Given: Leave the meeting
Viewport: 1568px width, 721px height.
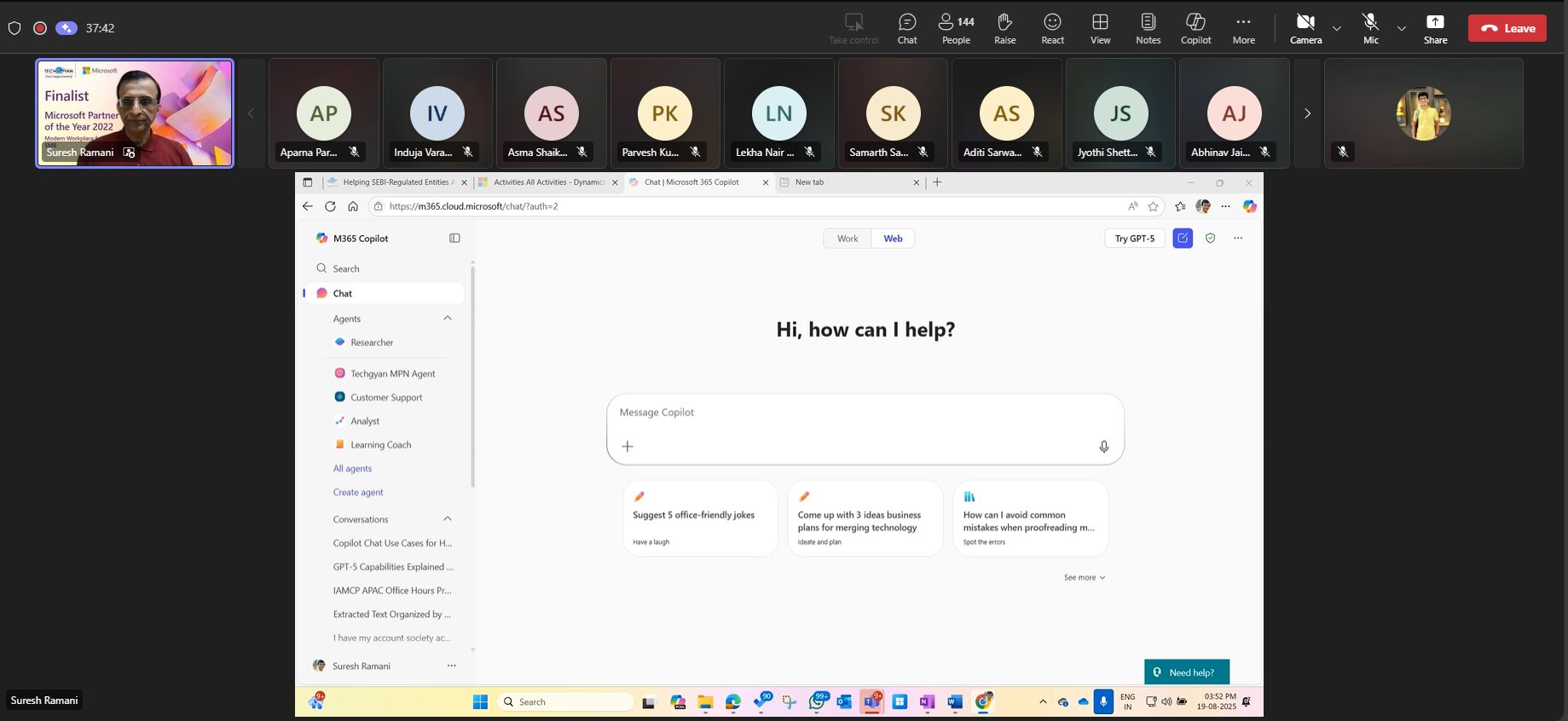Looking at the screenshot, I should (1507, 28).
